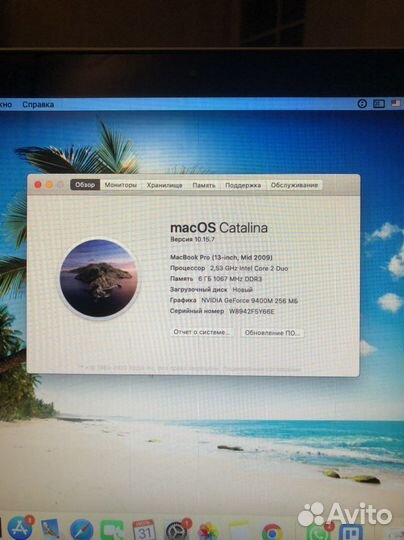Launch the Photos app from dock
This screenshot has width=404, height=540.
[208, 531]
